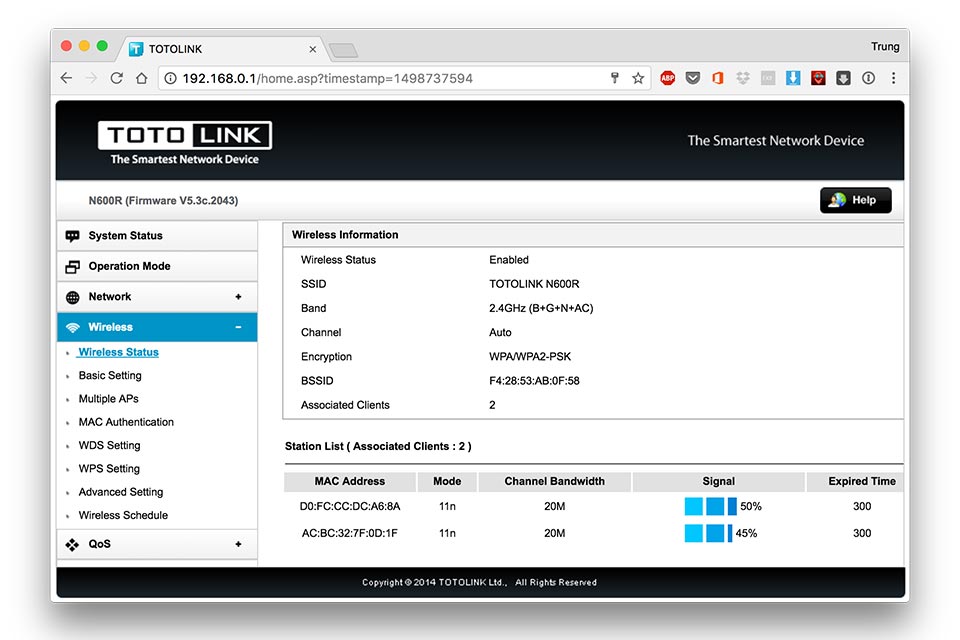Select SSID value TOTOLINK N600R
Image resolution: width=960 pixels, height=640 pixels.
[534, 284]
